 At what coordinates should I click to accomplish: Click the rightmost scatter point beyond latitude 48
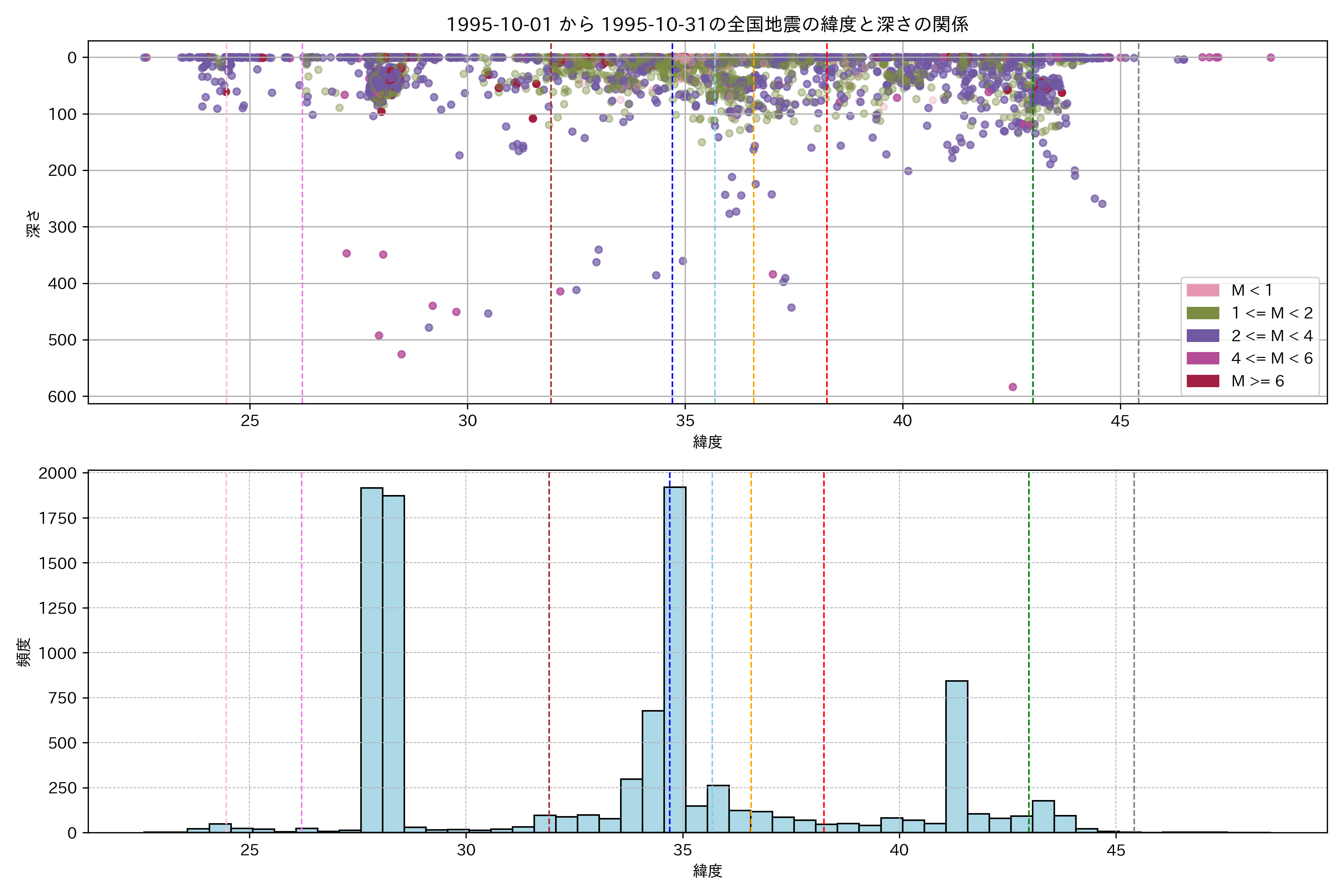pos(1271,57)
